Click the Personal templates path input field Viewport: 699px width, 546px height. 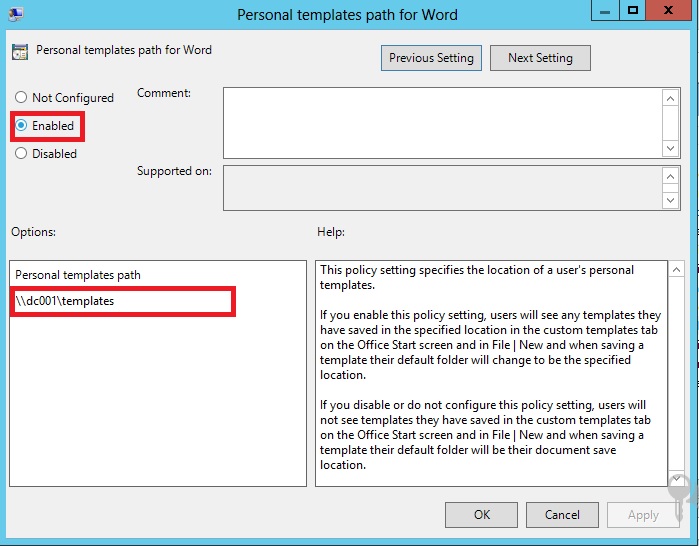click(x=123, y=301)
